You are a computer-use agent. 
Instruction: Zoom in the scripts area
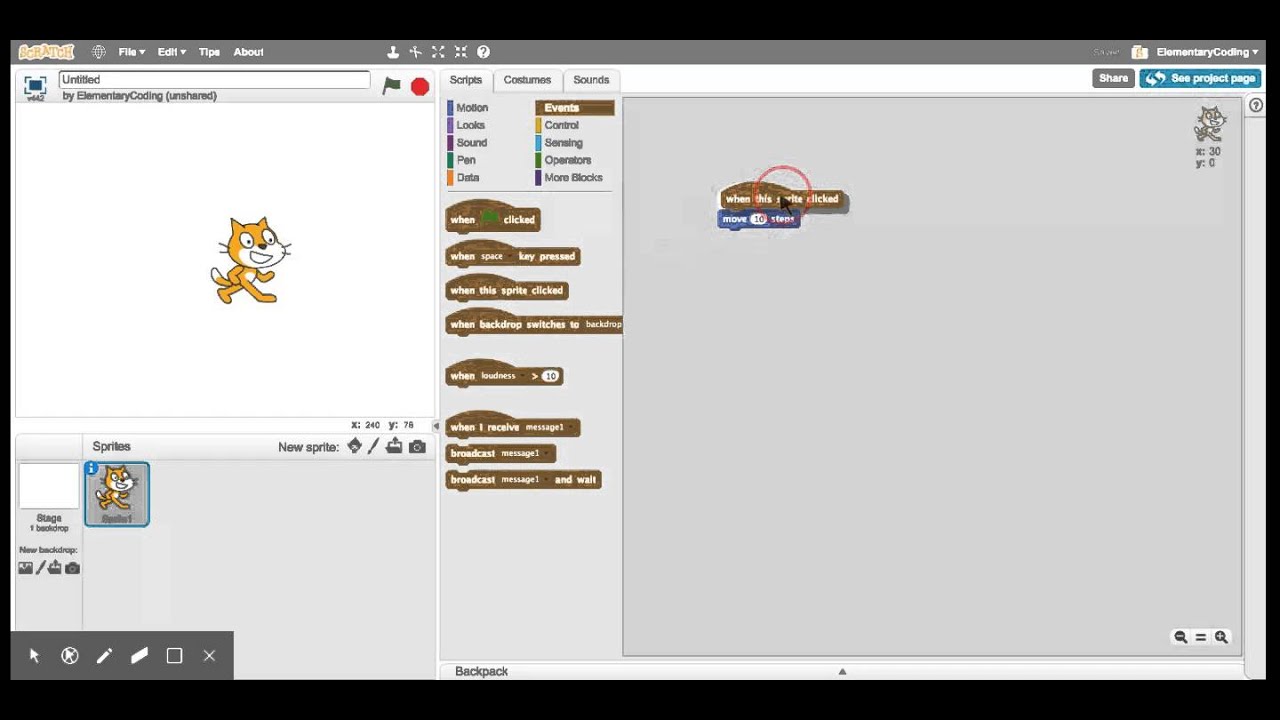coord(1221,637)
